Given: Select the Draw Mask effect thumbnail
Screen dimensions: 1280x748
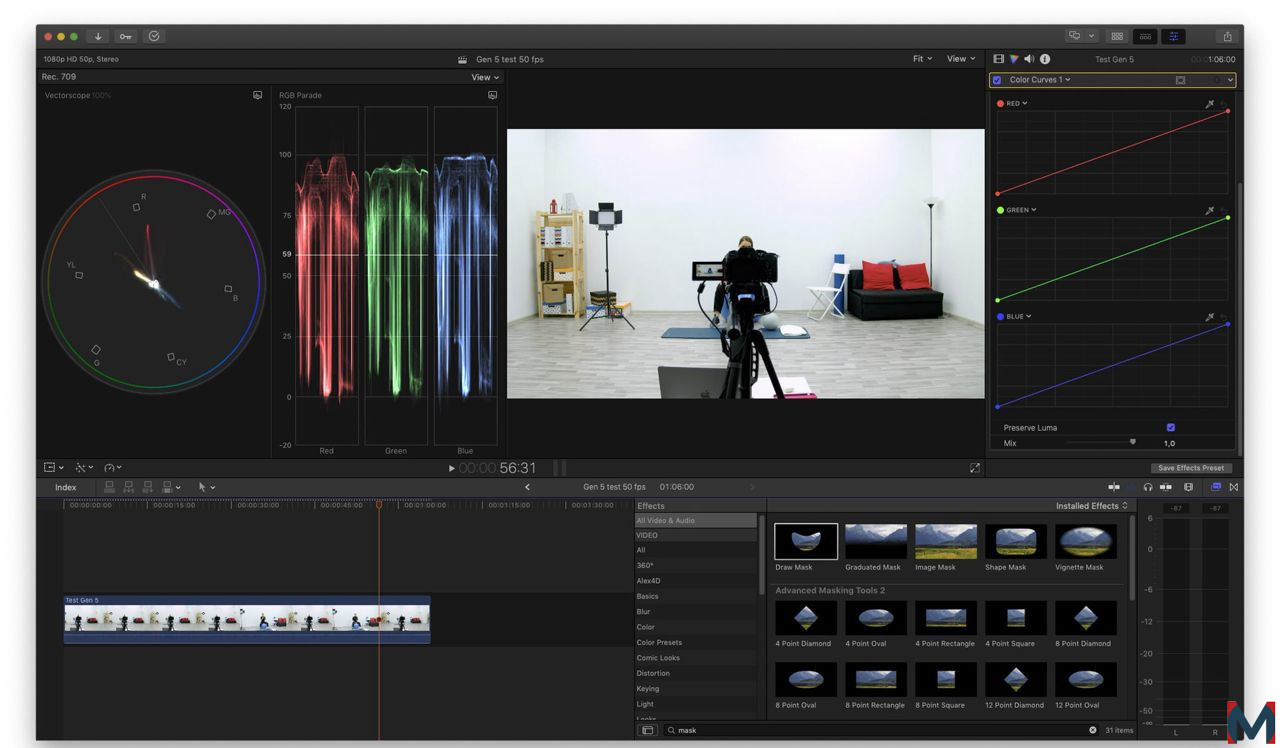Looking at the screenshot, I should point(806,541).
